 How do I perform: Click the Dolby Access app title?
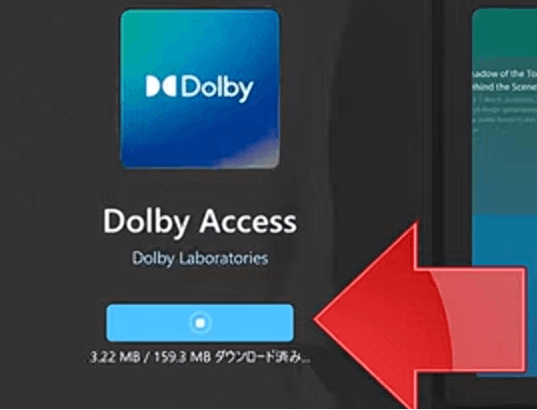pyautogui.click(x=200, y=222)
